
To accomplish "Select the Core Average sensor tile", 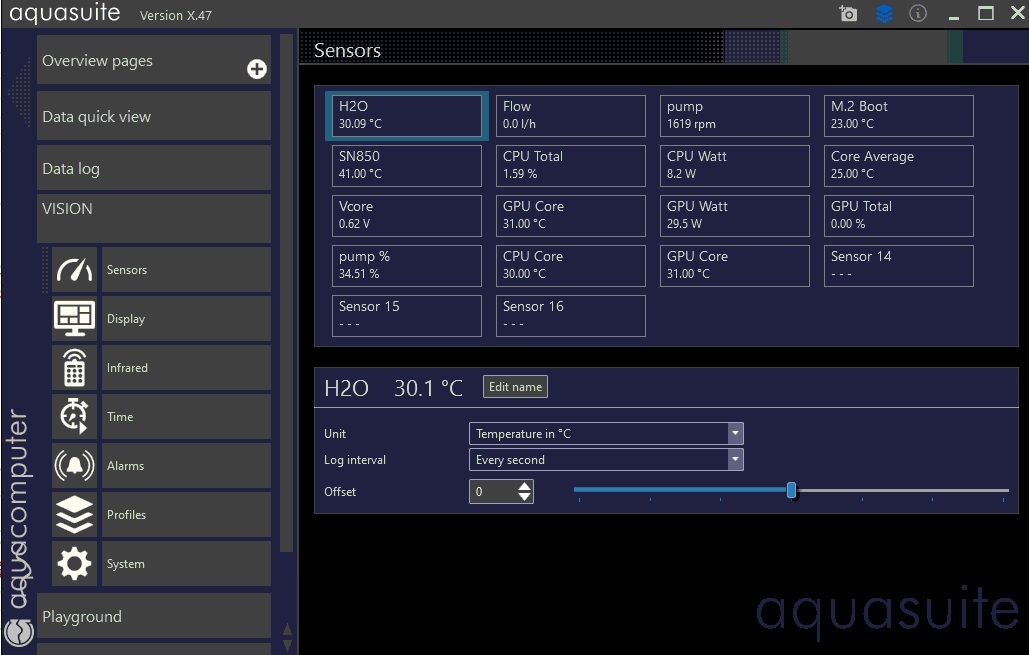I will (x=898, y=165).
